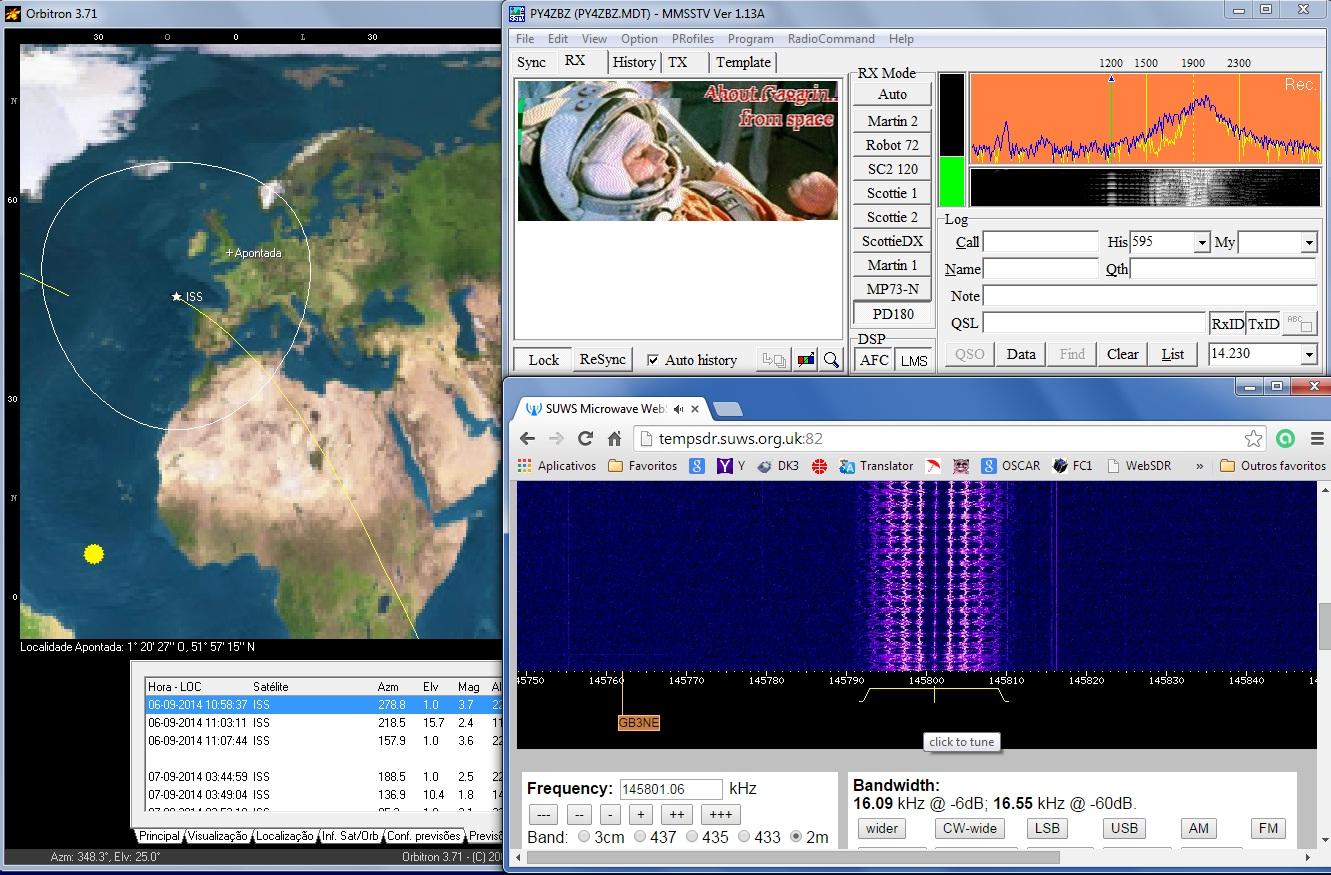
Task: Select the 3cm band radio button
Action: click(584, 837)
